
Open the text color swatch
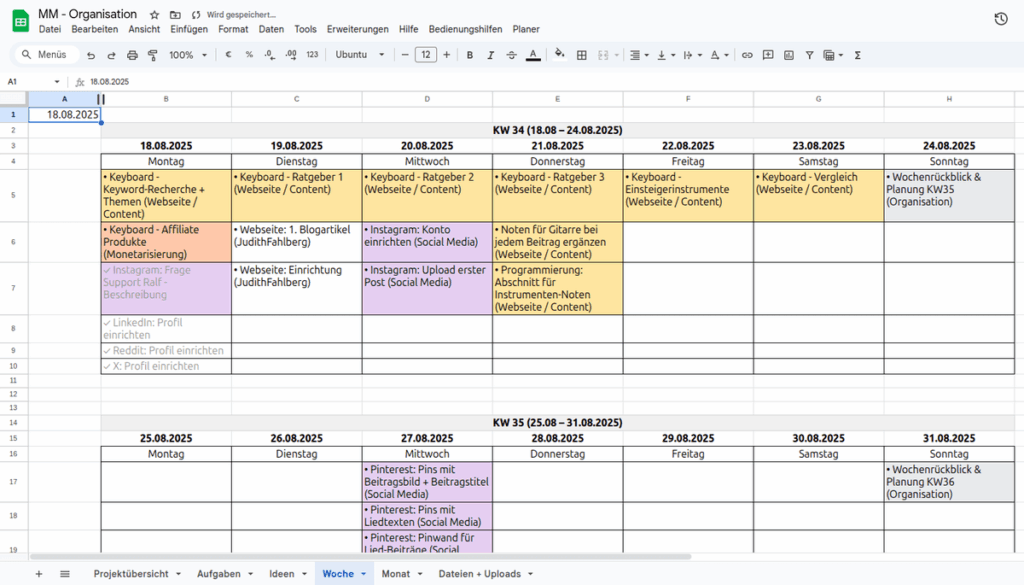[531, 55]
